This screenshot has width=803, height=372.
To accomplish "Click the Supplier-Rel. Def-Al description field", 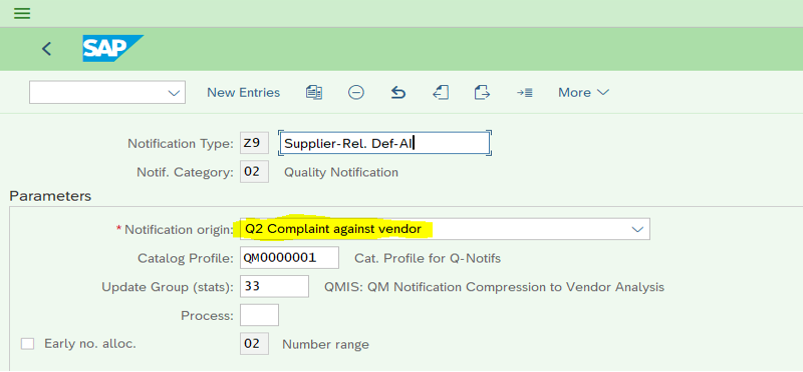I will click(x=384, y=143).
